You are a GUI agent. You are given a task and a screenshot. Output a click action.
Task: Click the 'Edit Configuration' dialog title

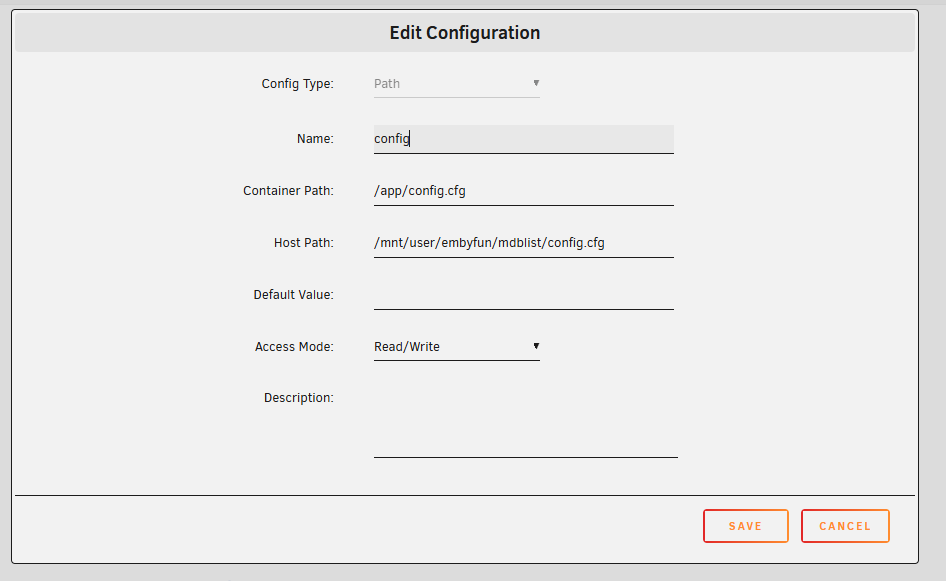pos(465,33)
